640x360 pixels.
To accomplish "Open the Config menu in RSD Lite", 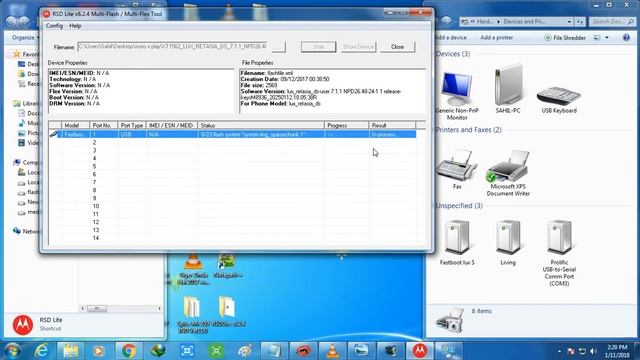I will pyautogui.click(x=54, y=26).
